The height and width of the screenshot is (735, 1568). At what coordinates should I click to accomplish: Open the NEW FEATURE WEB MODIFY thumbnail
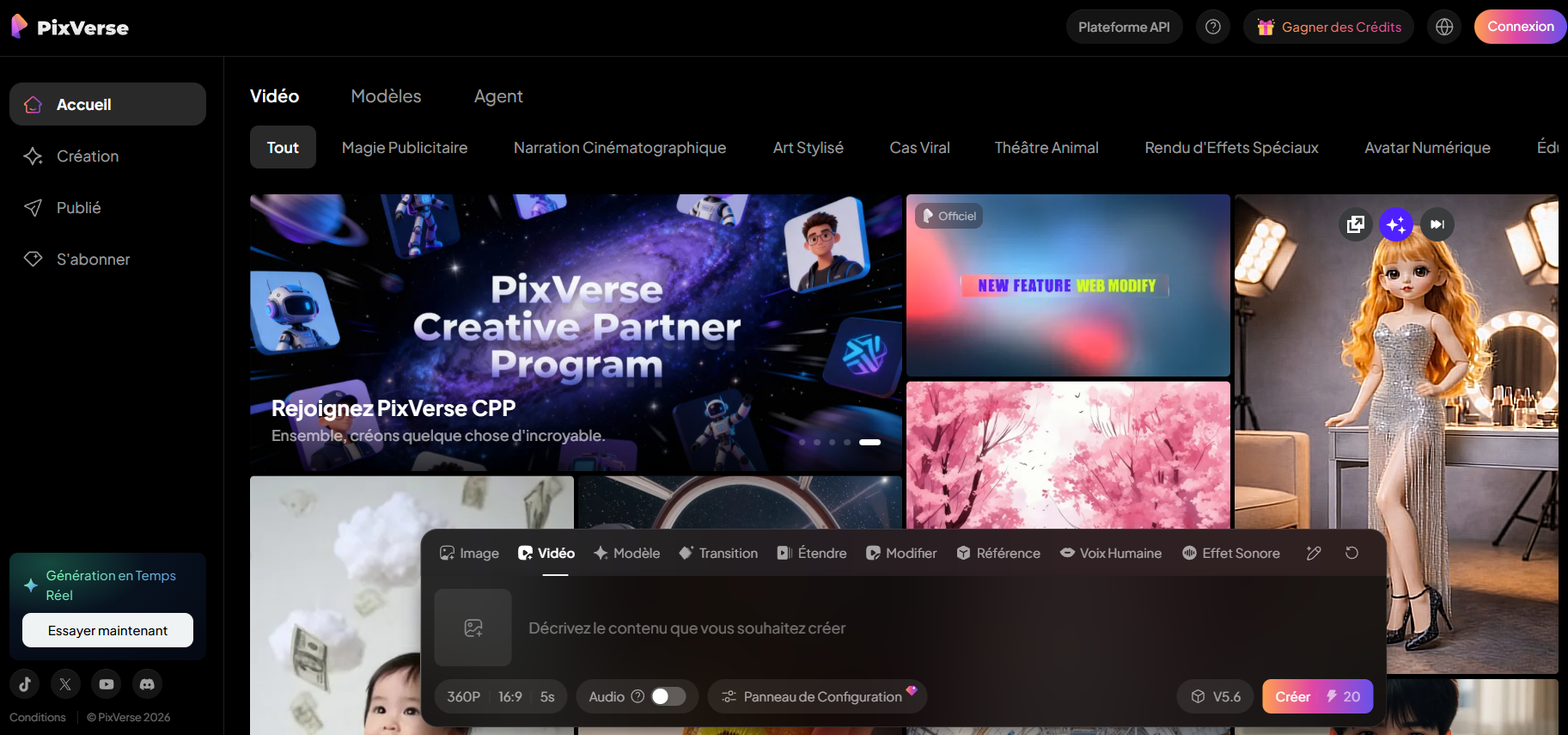(x=1068, y=285)
